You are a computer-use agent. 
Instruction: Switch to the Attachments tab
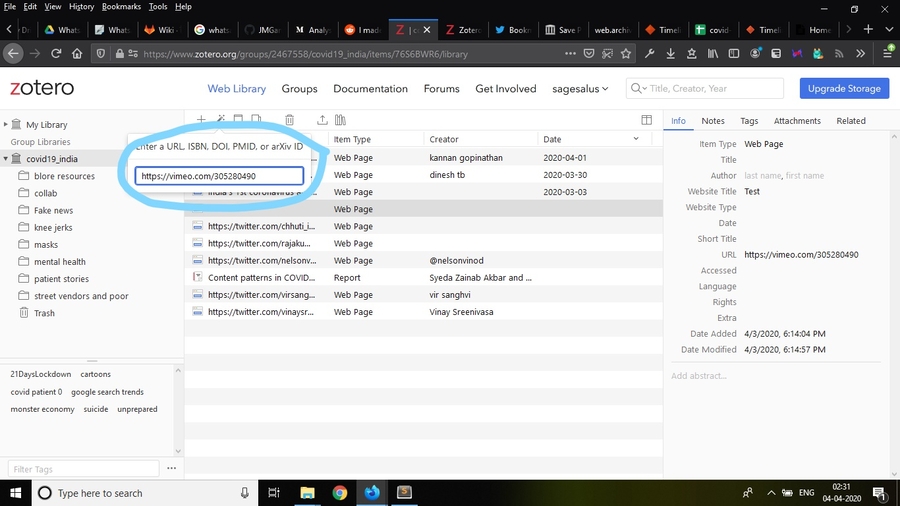pos(797,121)
